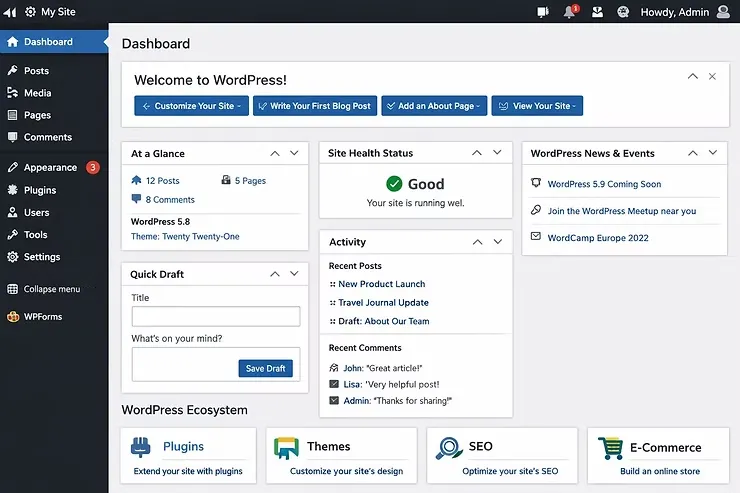The height and width of the screenshot is (493, 740).
Task: Move Site Health Status widget down
Action: click(x=497, y=152)
